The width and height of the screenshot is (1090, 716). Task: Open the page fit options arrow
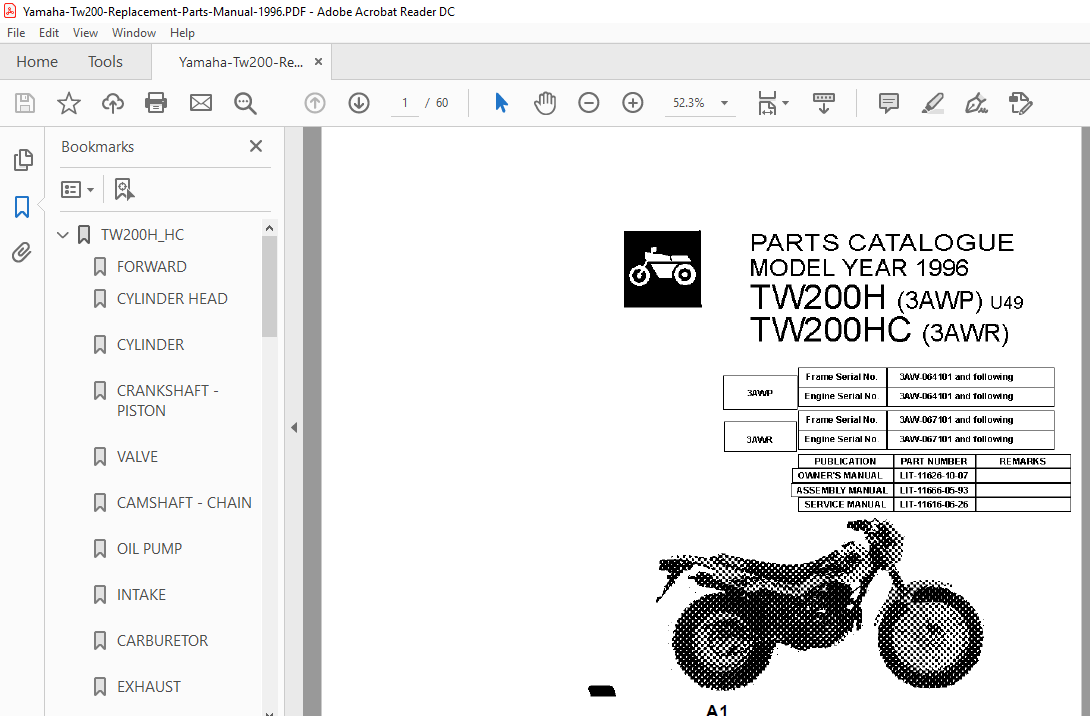click(x=786, y=103)
